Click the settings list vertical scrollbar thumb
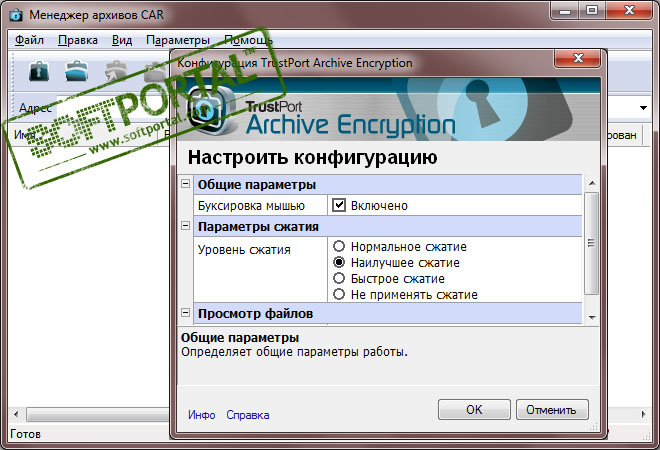The image size is (660, 450). pos(592,243)
